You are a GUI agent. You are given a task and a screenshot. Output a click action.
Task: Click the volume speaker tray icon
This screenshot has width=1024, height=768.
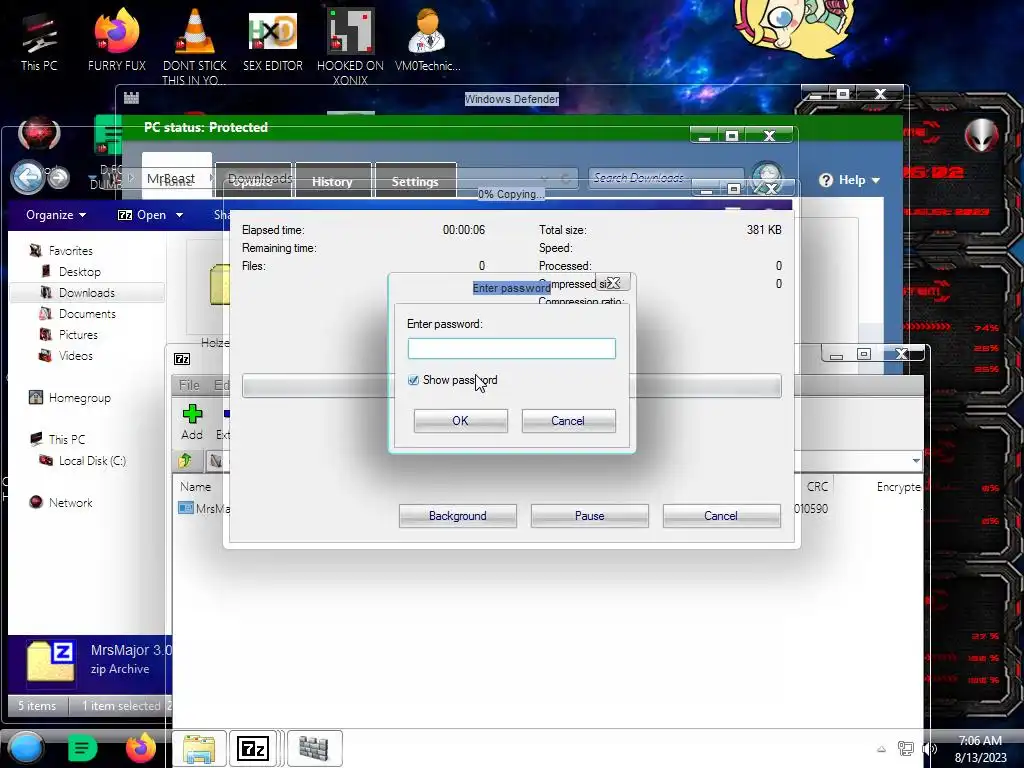coord(929,748)
